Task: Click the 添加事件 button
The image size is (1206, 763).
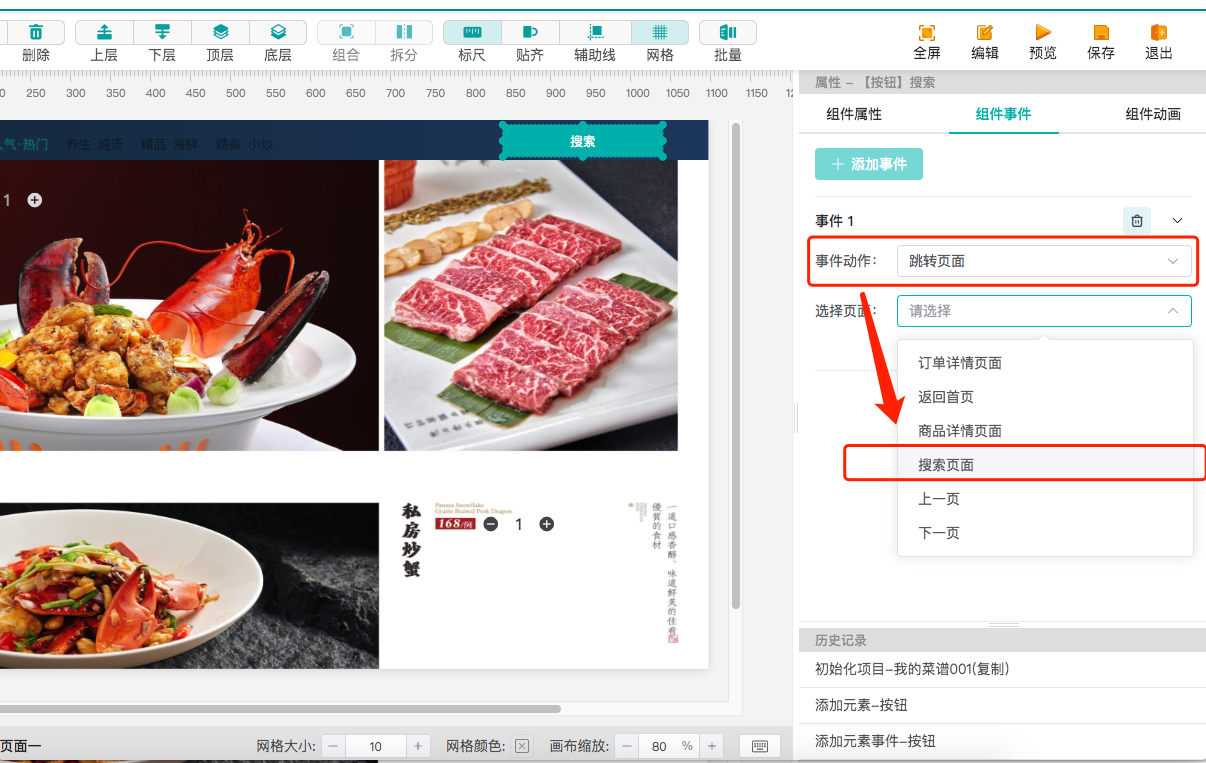Action: [x=868, y=164]
